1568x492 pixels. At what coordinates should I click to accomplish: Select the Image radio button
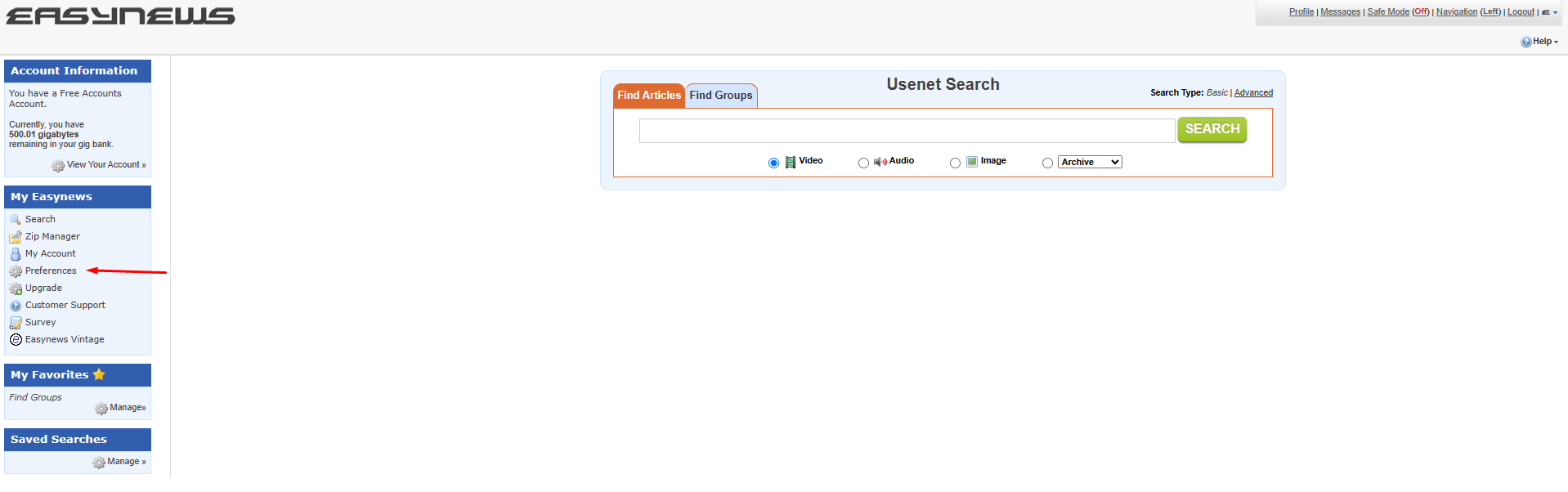(955, 163)
